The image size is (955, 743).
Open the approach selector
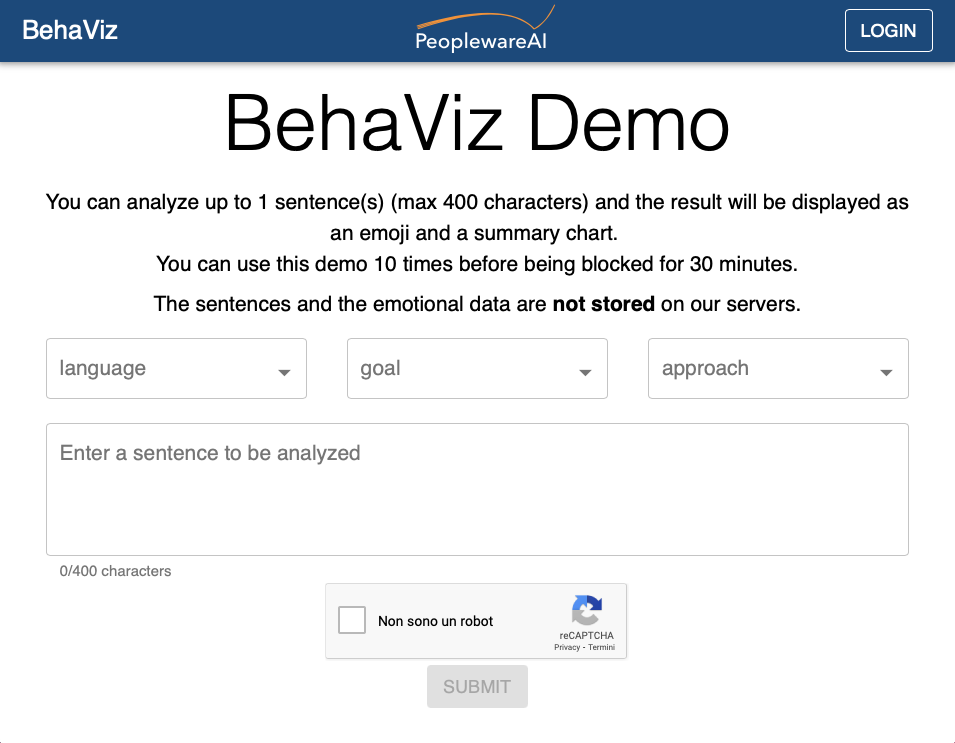click(x=778, y=369)
